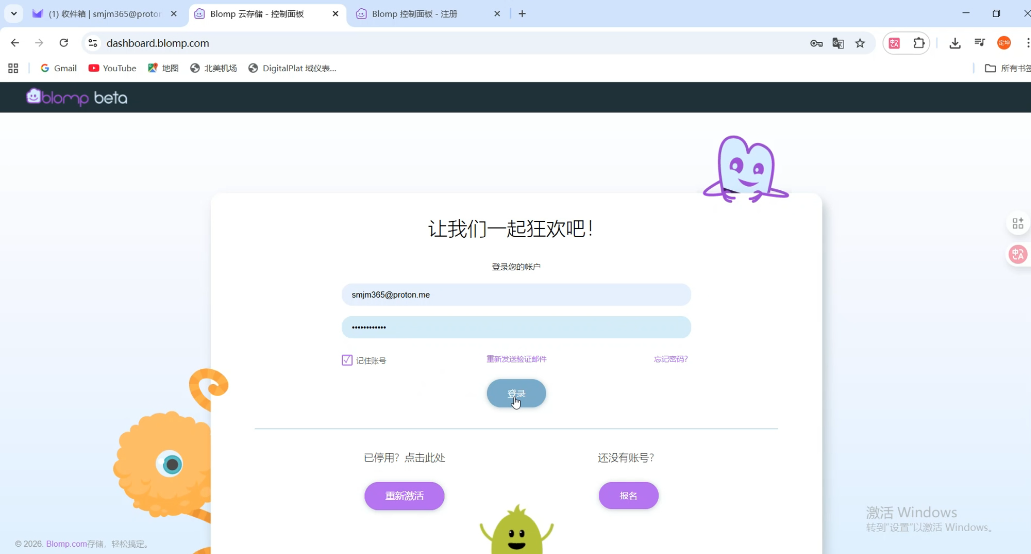This screenshot has height=554, width=1031.
Task: Click the 登录 login button
Action: [516, 394]
